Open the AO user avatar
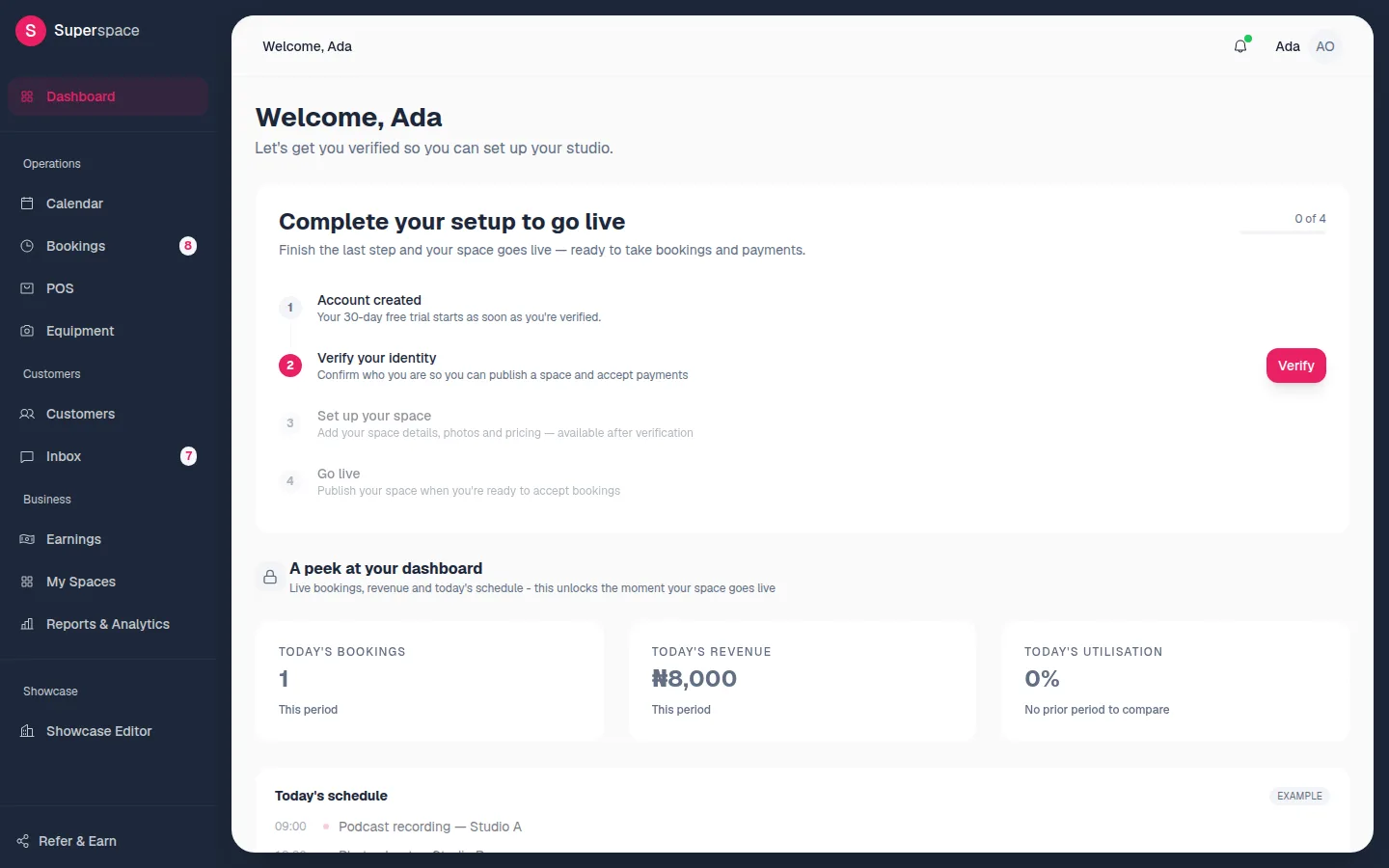Screen dimensions: 1389x868 [x=1325, y=46]
